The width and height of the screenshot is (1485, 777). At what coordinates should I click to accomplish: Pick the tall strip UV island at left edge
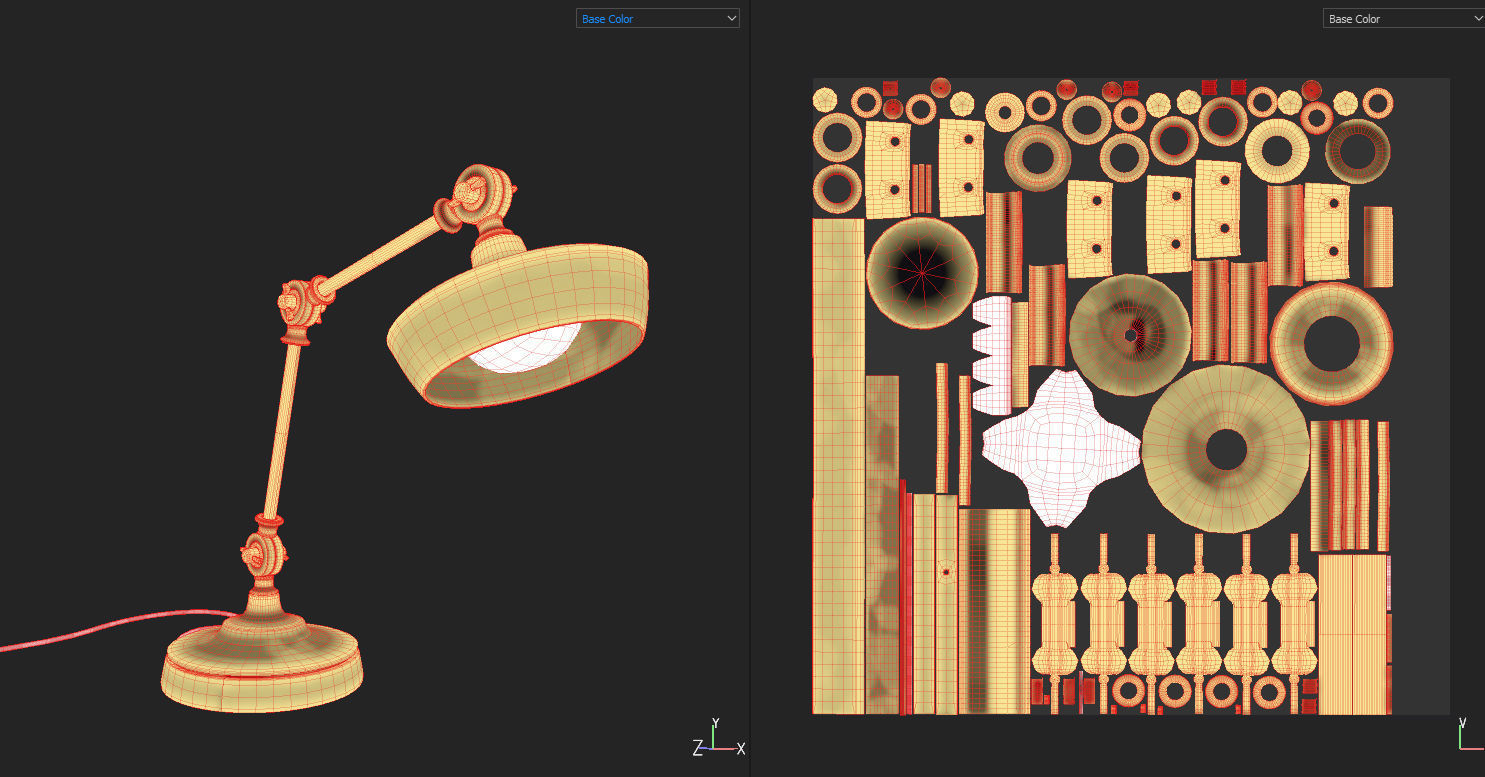[x=838, y=466]
